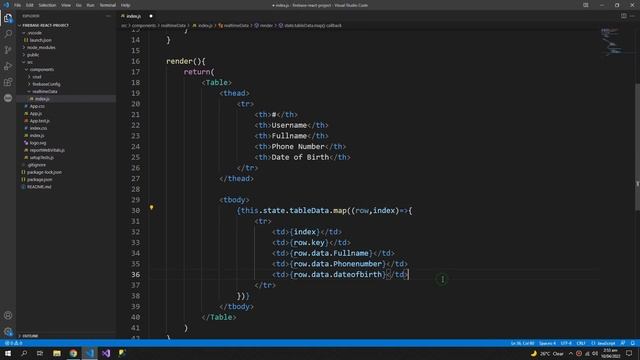Open the Search view in activity bar

tap(8, 34)
